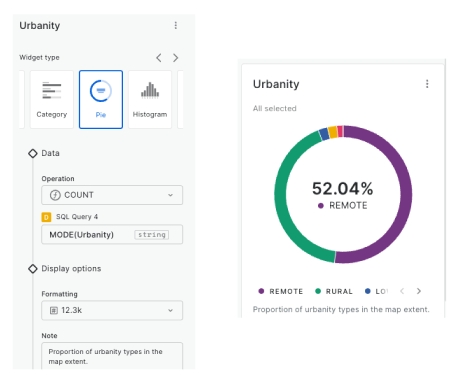The width and height of the screenshot is (462, 389).
Task: Toggle the partially visible LO legend item
Action: 377,291
